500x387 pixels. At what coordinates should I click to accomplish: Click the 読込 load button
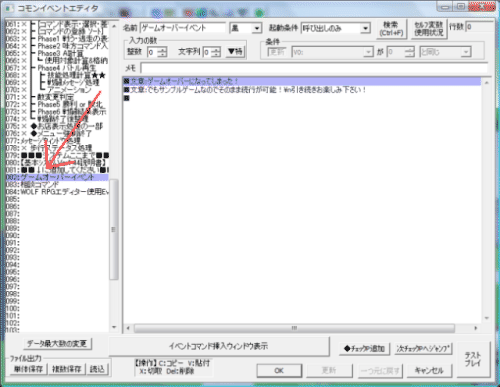pos(97,369)
